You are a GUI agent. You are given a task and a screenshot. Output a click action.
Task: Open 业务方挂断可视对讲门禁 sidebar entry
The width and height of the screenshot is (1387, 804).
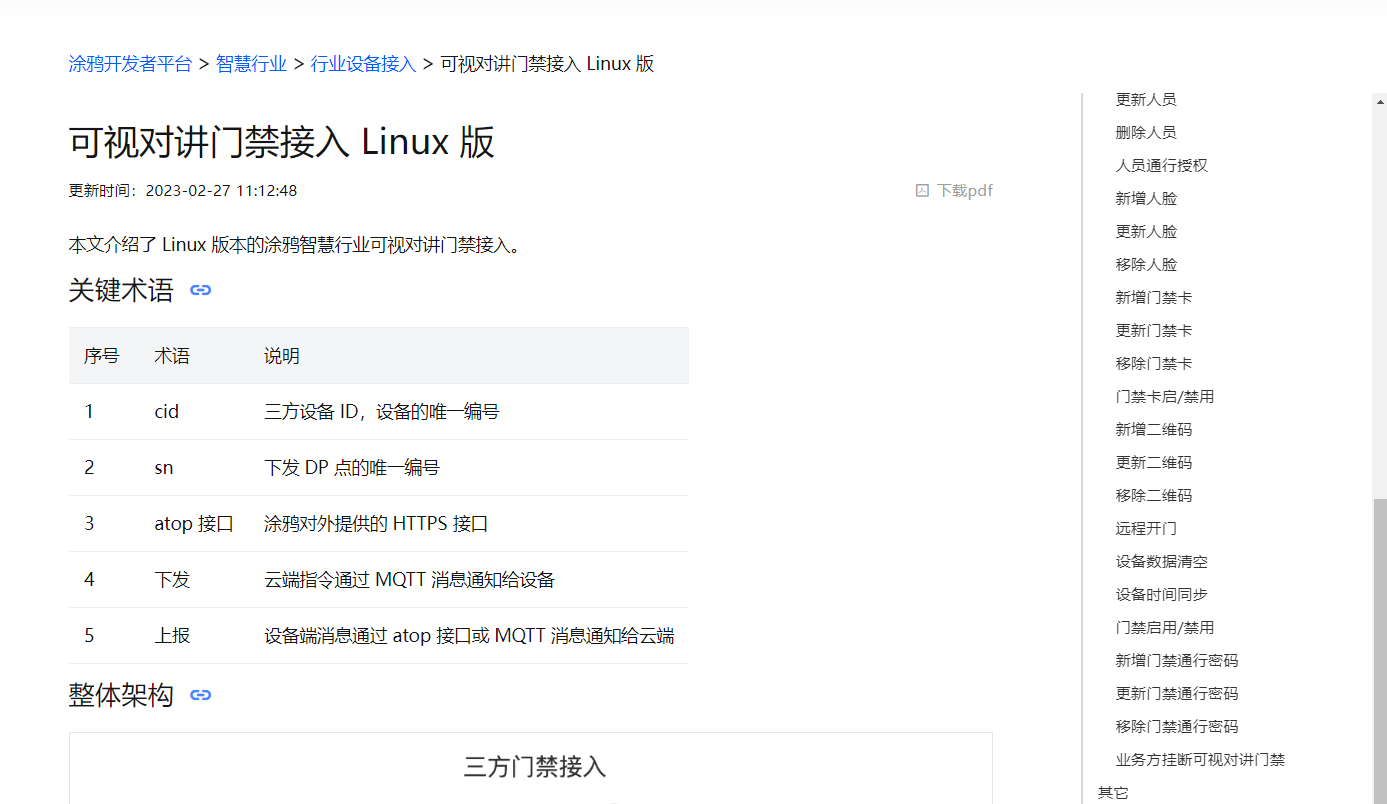pos(1200,759)
